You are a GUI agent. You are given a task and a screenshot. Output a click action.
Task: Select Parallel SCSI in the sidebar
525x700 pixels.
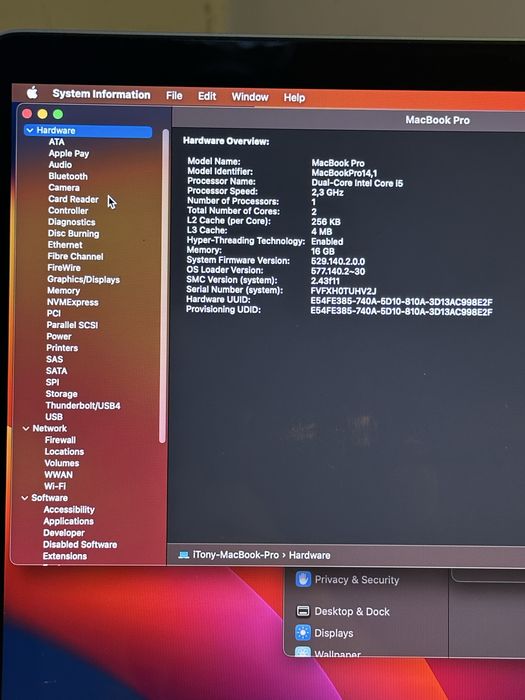tap(72, 325)
